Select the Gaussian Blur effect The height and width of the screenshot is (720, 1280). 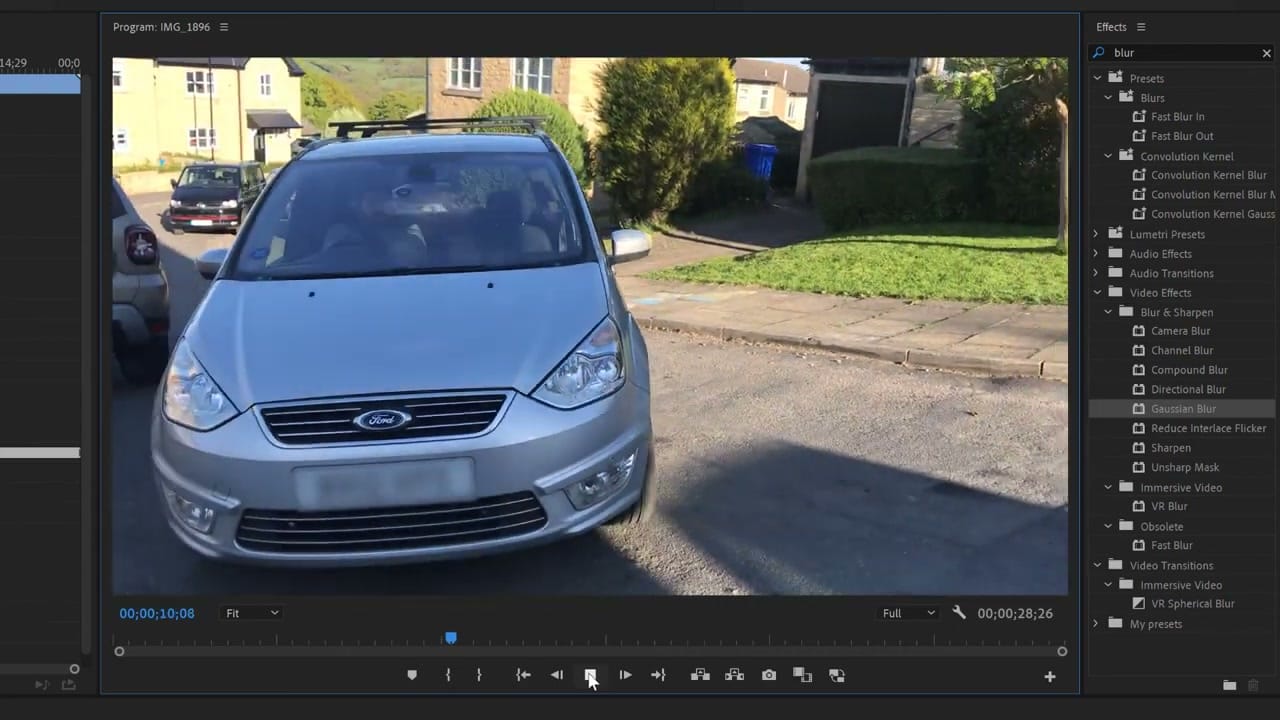1183,408
